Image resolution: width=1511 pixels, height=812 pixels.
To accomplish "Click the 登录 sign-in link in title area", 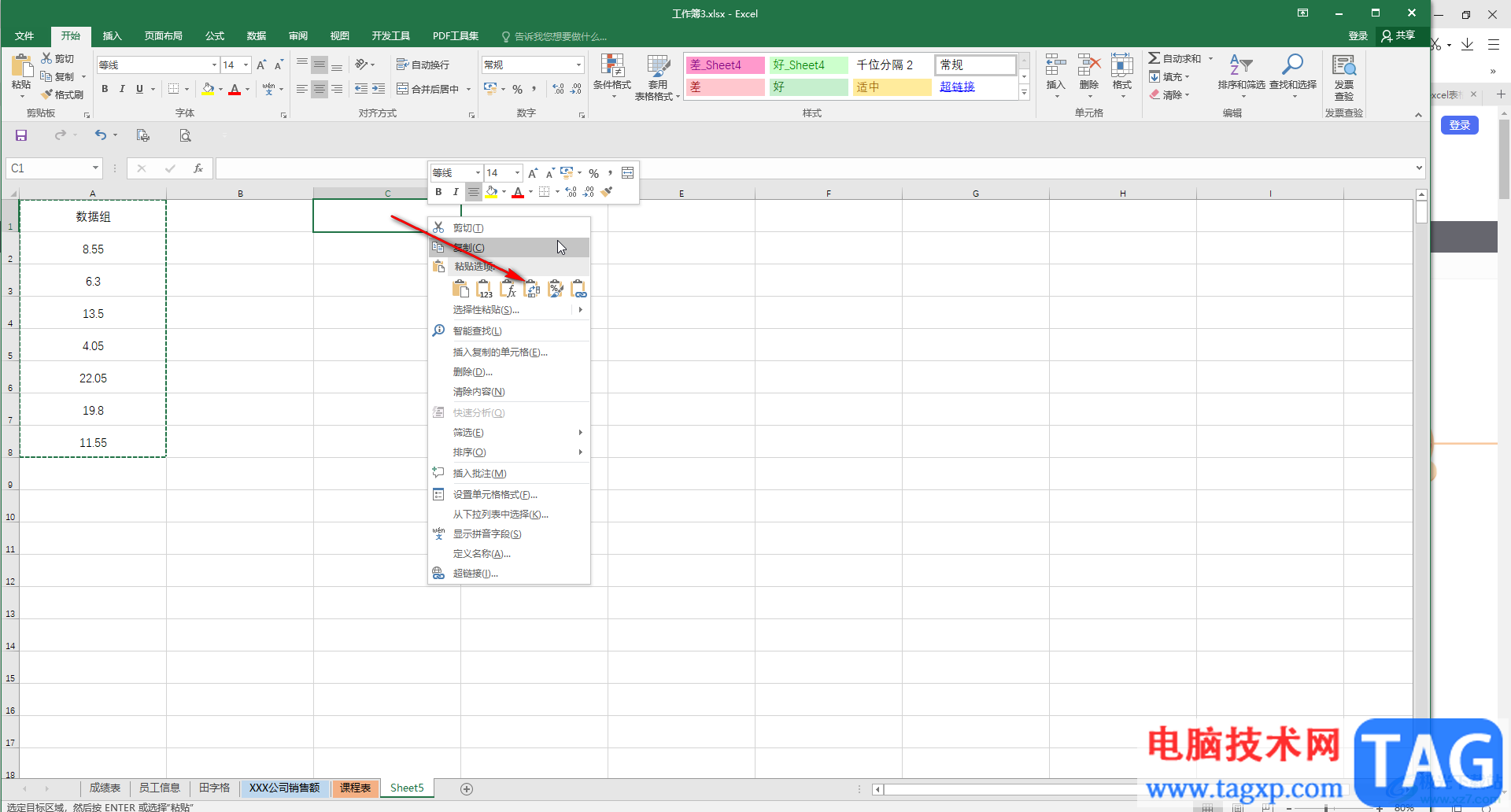I will pos(1358,36).
